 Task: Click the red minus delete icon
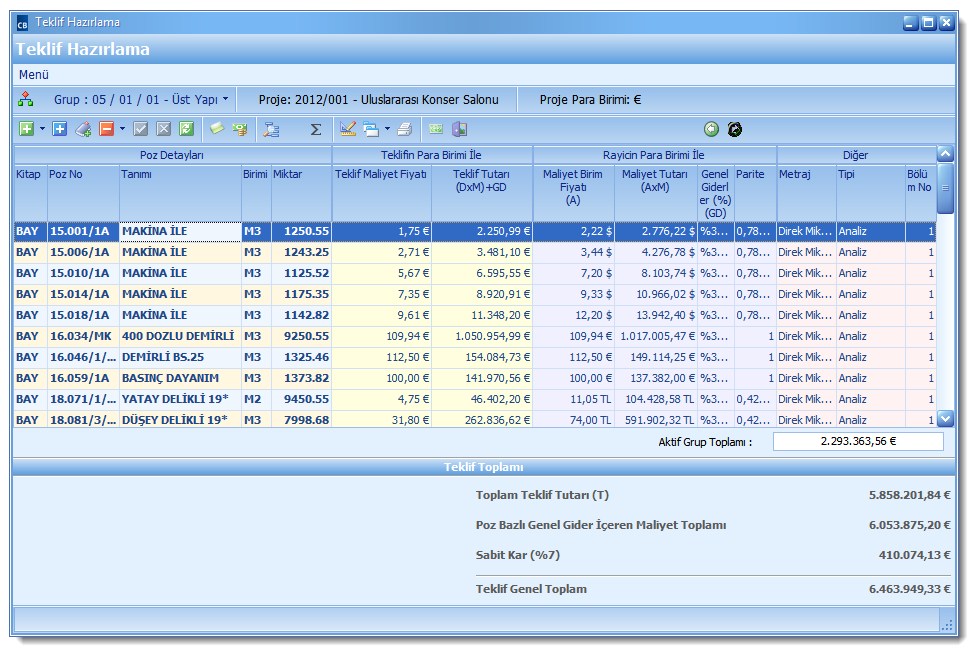click(106, 129)
